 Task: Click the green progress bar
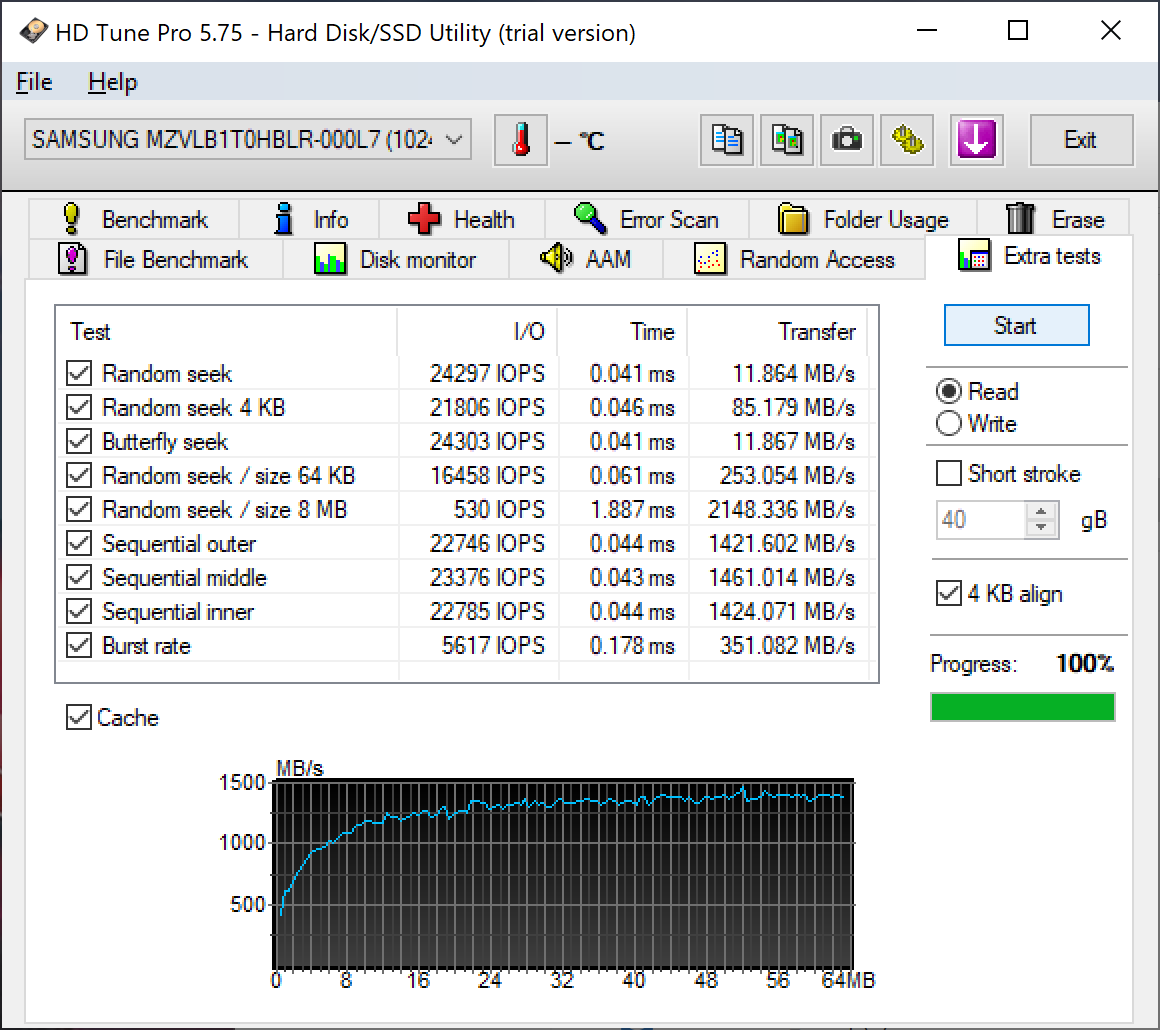tap(1022, 707)
